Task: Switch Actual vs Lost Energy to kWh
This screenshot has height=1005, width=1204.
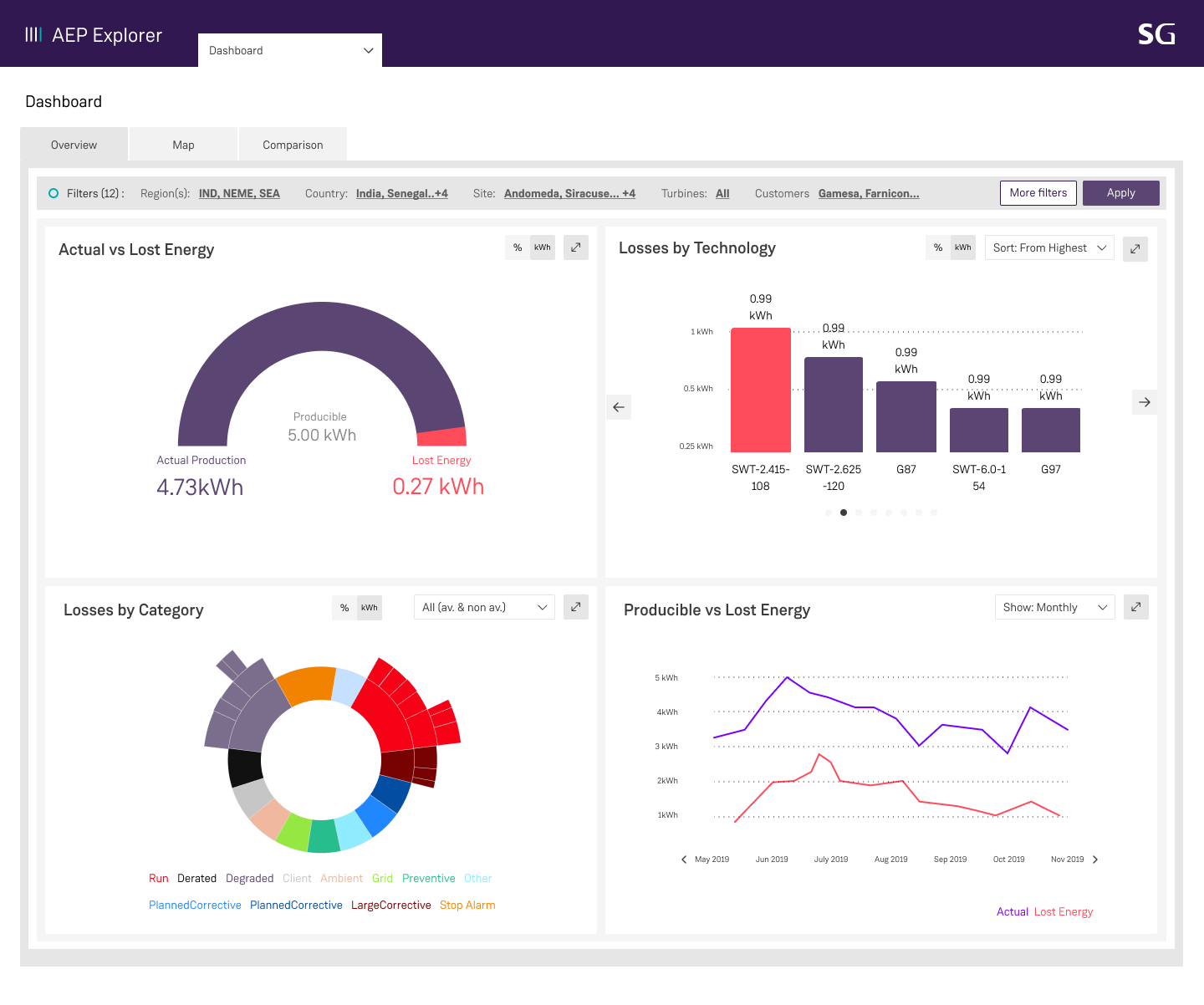Action: point(543,247)
